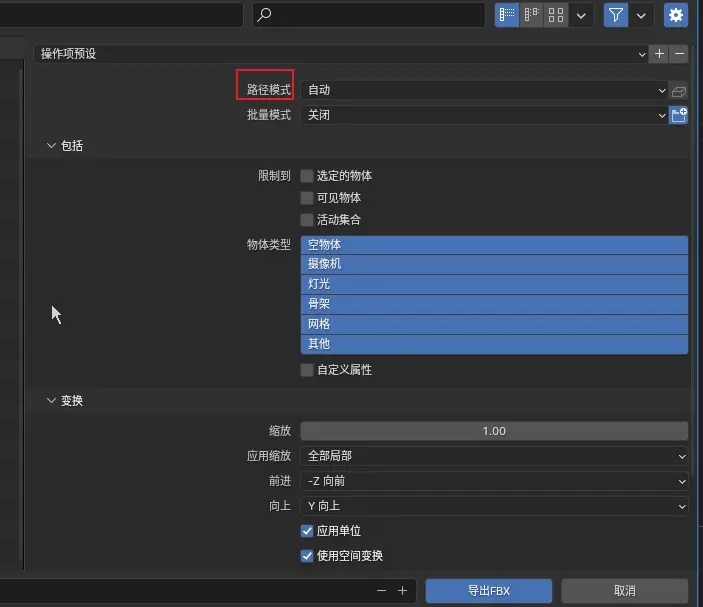This screenshot has height=607, width=703.
Task: Uncheck the 使用空间变换 checkbox
Action: point(307,556)
